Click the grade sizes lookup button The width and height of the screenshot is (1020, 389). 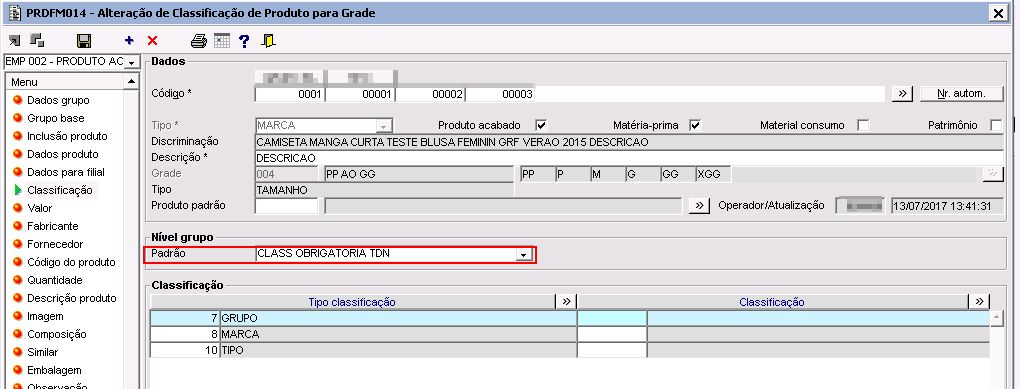[x=993, y=173]
